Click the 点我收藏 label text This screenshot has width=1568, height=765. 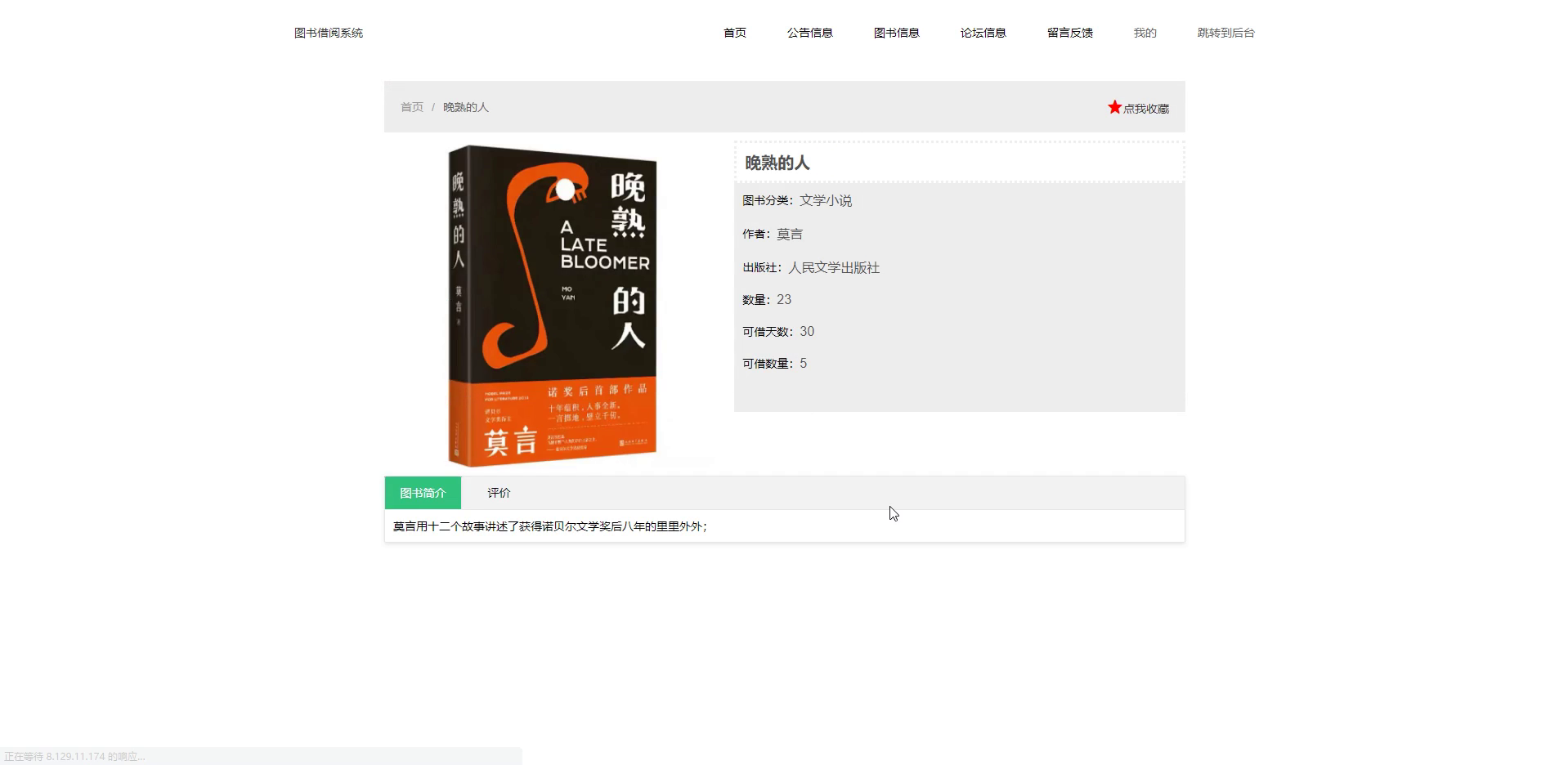(1145, 109)
